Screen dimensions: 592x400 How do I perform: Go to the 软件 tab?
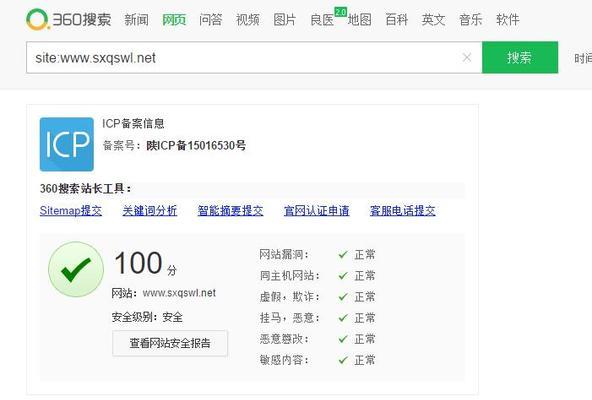point(508,20)
